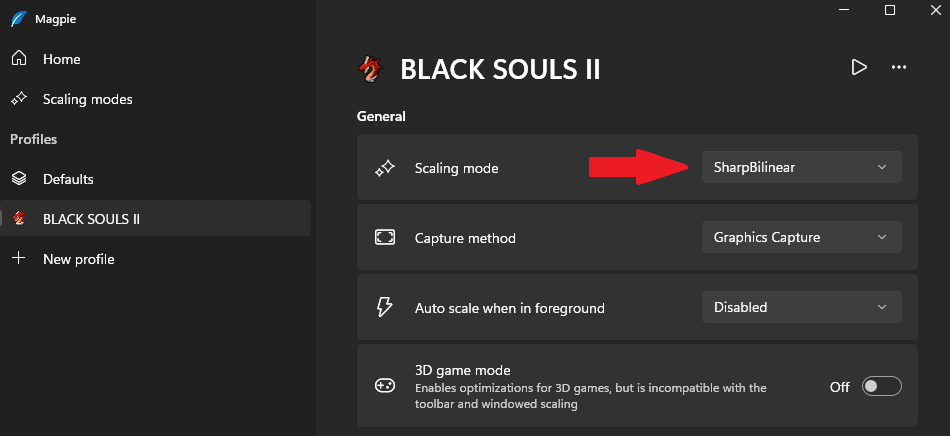Image resolution: width=950 pixels, height=436 pixels.
Task: Click the Scaling modes sparkle icon
Action: pos(18,99)
